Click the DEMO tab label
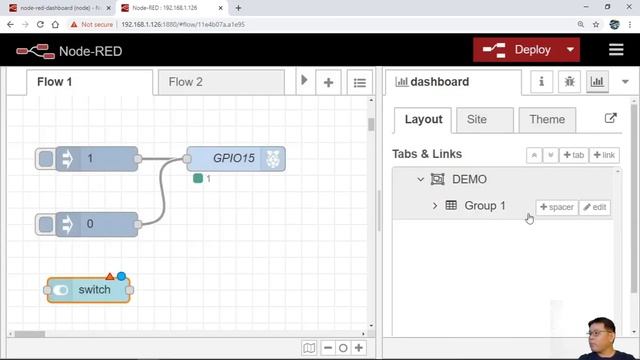 469,179
